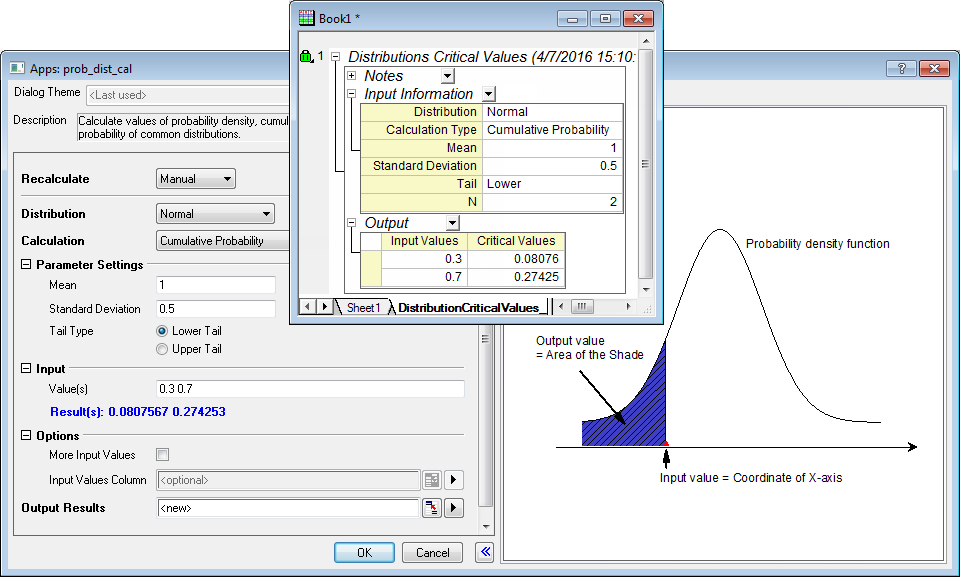Click the Book1 horizontal scrollbar thumb
This screenshot has width=960, height=577.
582,306
